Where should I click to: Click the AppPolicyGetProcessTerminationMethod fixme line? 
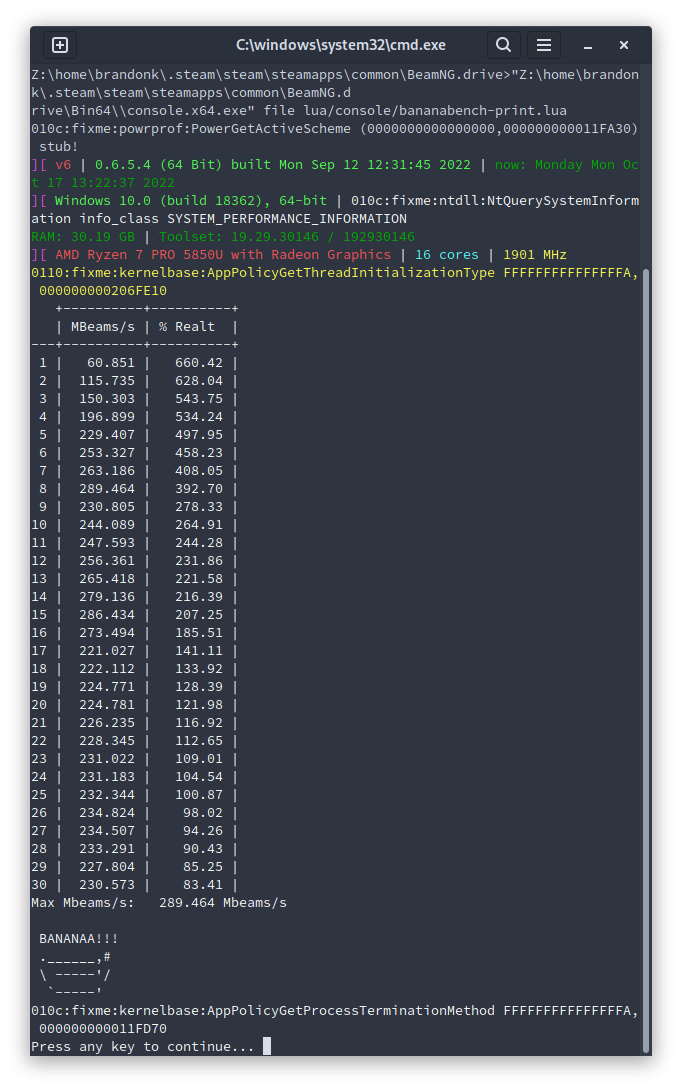click(x=335, y=1020)
